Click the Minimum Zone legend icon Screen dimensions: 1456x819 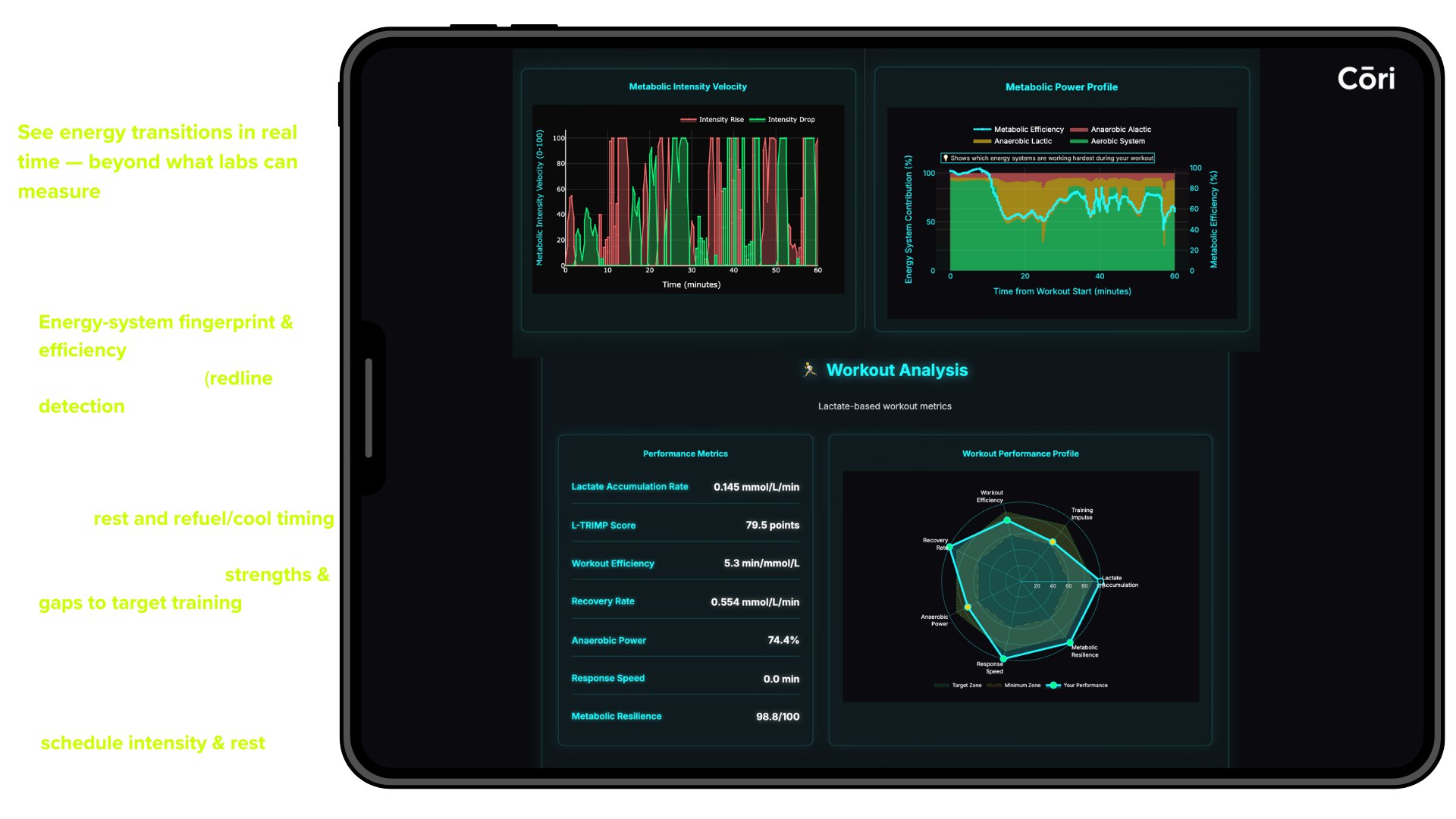(x=994, y=685)
